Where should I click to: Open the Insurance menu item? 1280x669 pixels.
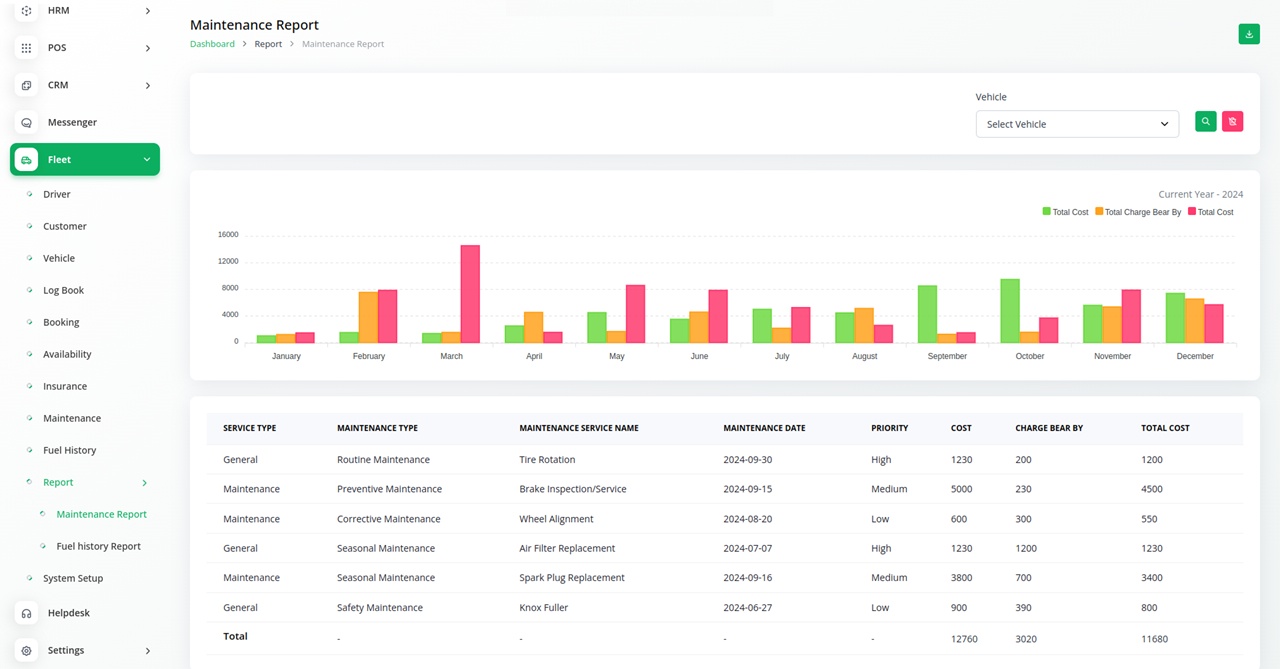click(x=65, y=386)
